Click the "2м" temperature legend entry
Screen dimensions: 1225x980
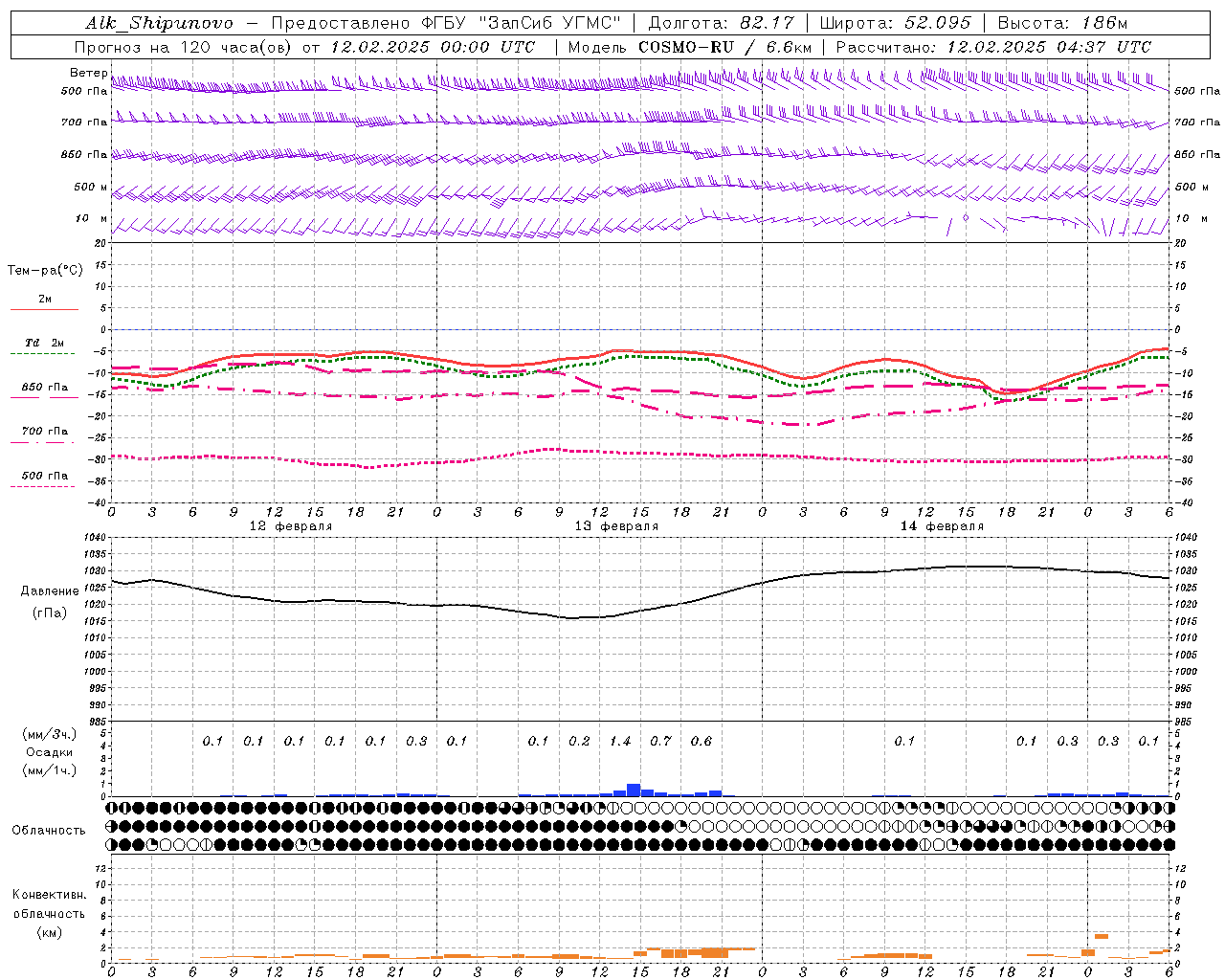click(x=45, y=300)
